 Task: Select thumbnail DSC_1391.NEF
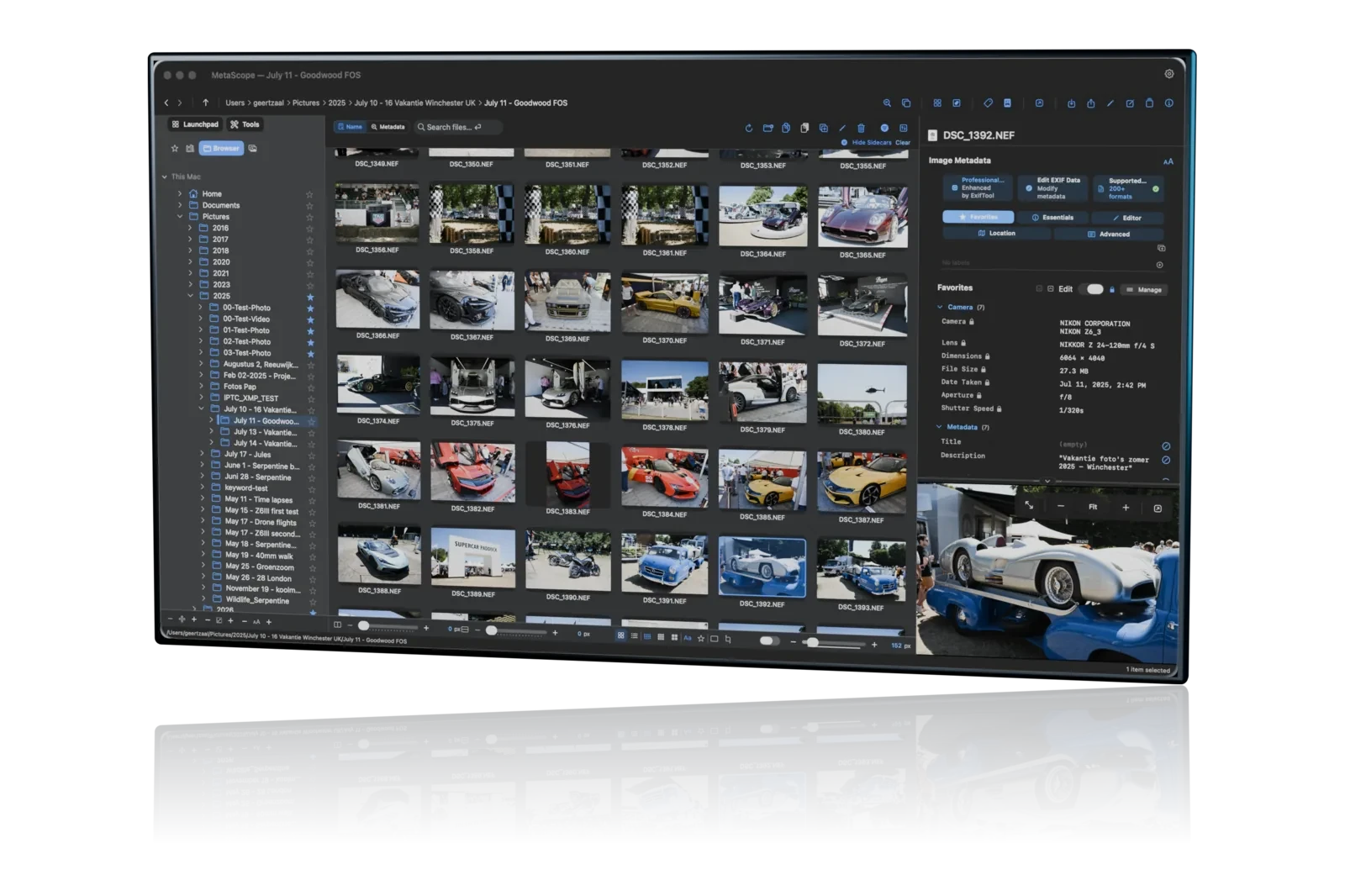tap(664, 563)
